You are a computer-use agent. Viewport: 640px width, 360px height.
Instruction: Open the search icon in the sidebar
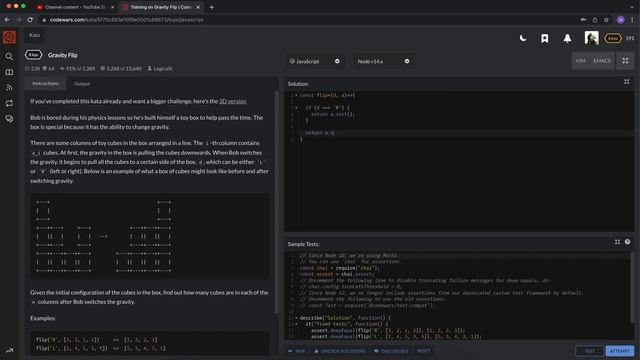point(9,56)
